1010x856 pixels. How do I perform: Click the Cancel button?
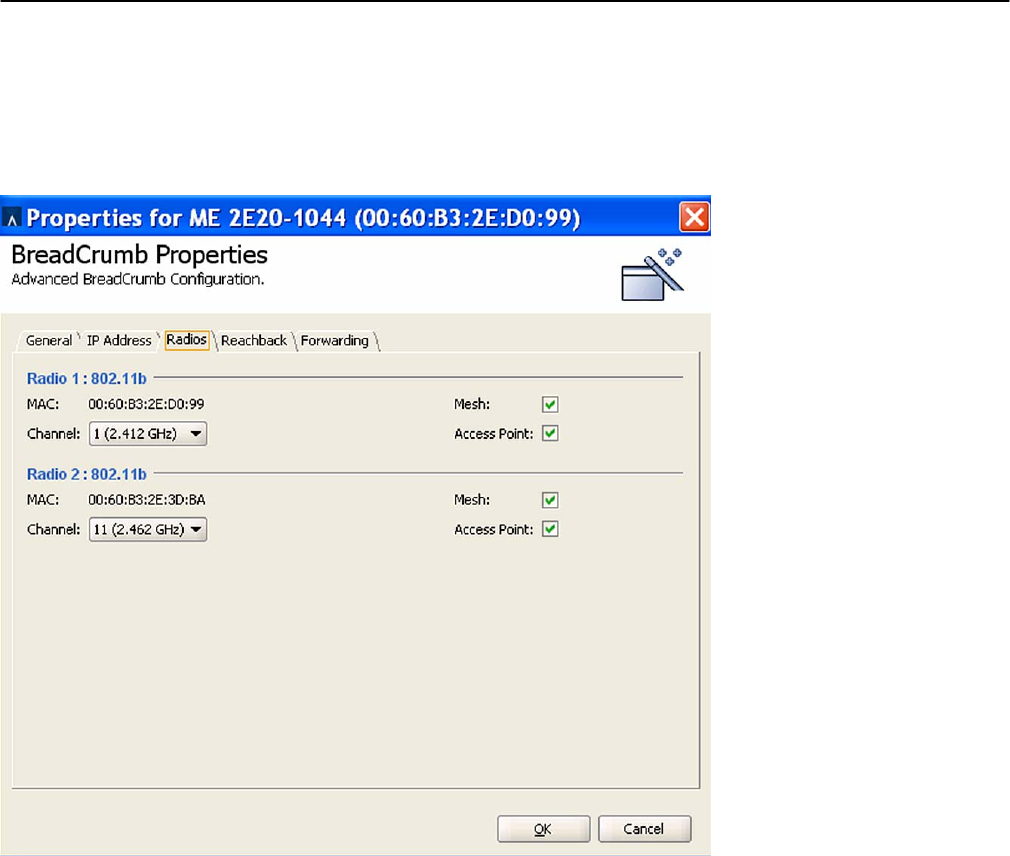(x=644, y=829)
